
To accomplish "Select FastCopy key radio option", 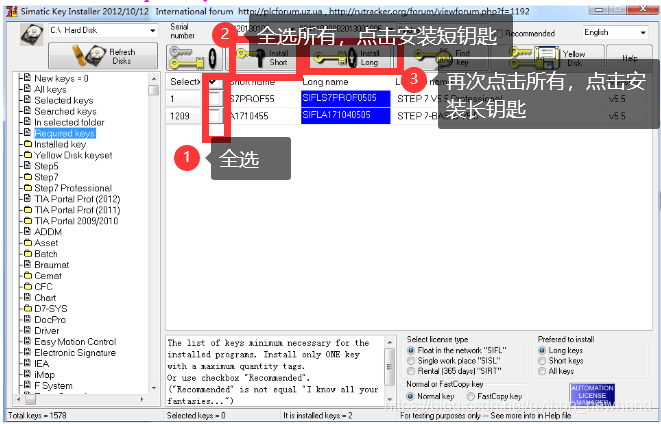I will coord(470,396).
